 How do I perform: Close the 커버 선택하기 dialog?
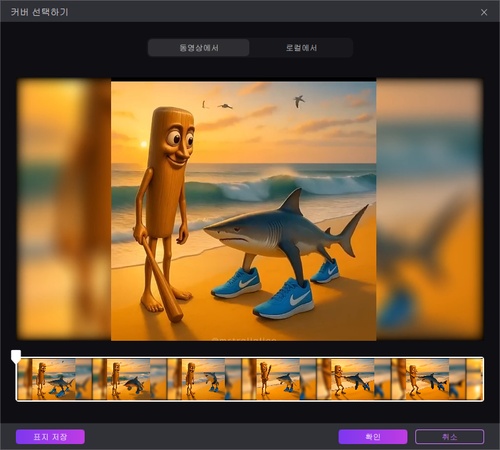pos(484,12)
